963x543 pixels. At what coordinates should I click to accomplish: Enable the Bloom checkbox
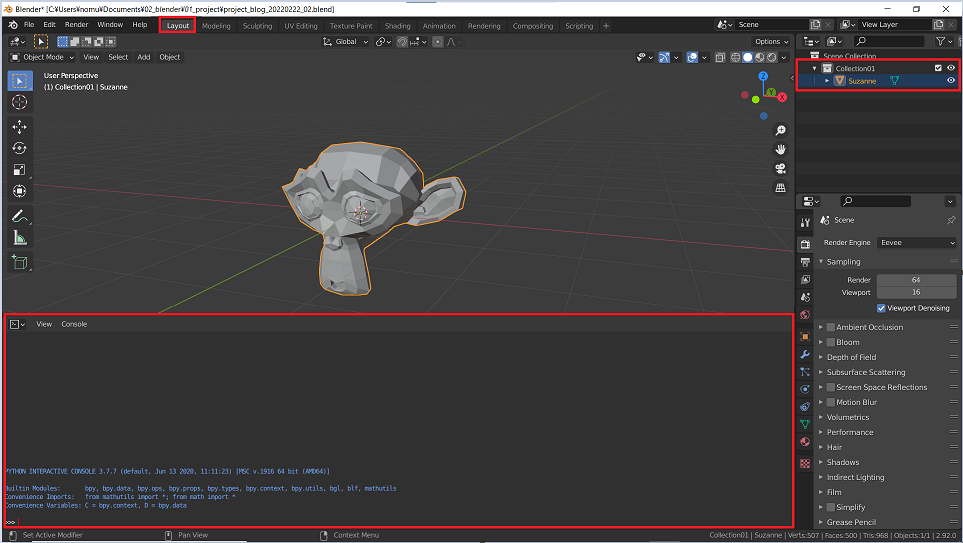click(830, 342)
